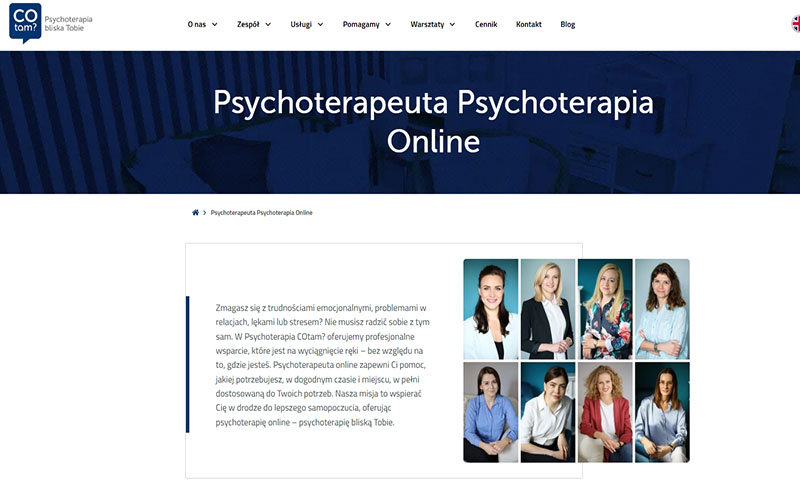Image resolution: width=800 pixels, height=500 pixels.
Task: Click the Psychoterapia bliska Tobie tagline
Action: point(68,23)
